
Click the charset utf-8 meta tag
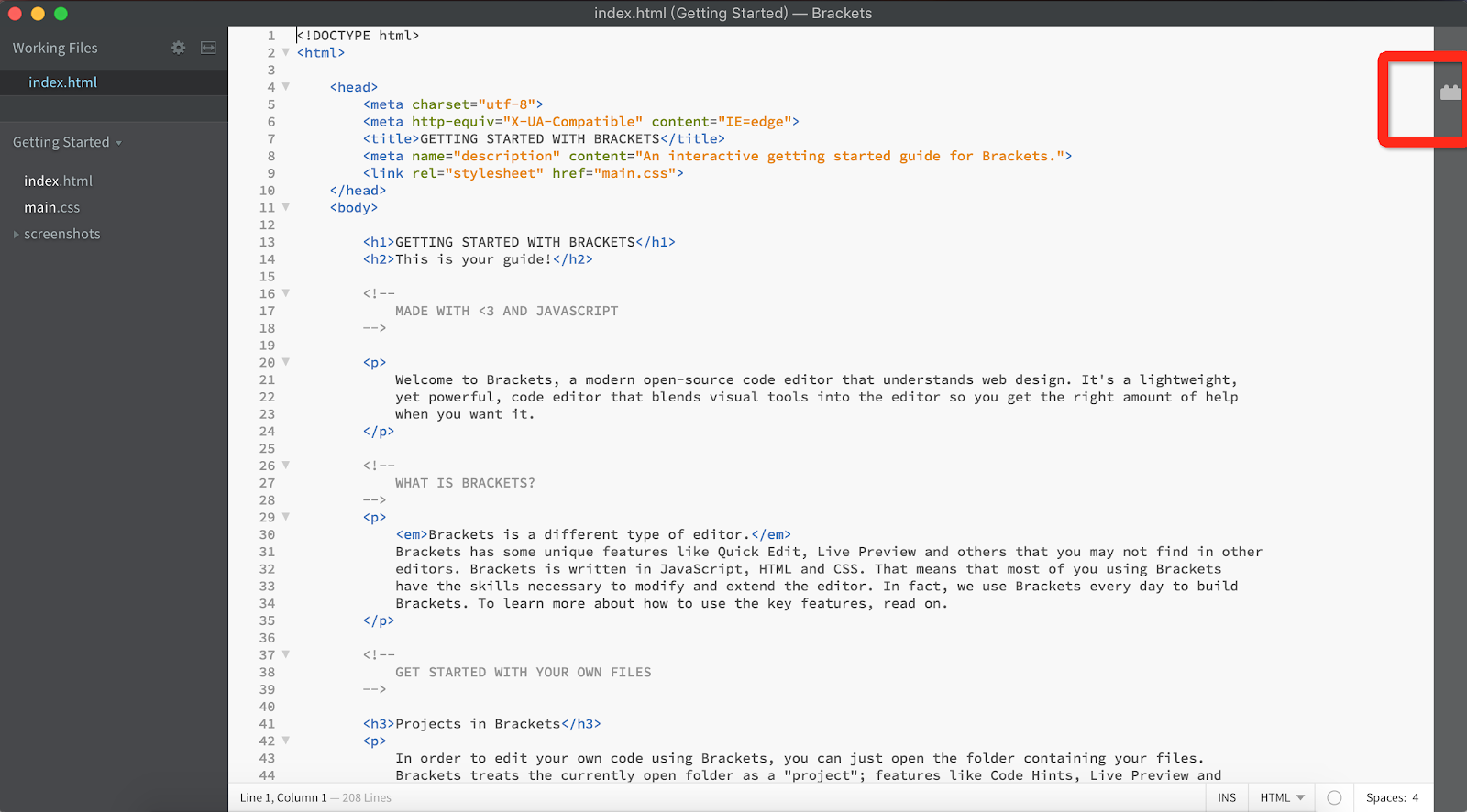tap(453, 104)
